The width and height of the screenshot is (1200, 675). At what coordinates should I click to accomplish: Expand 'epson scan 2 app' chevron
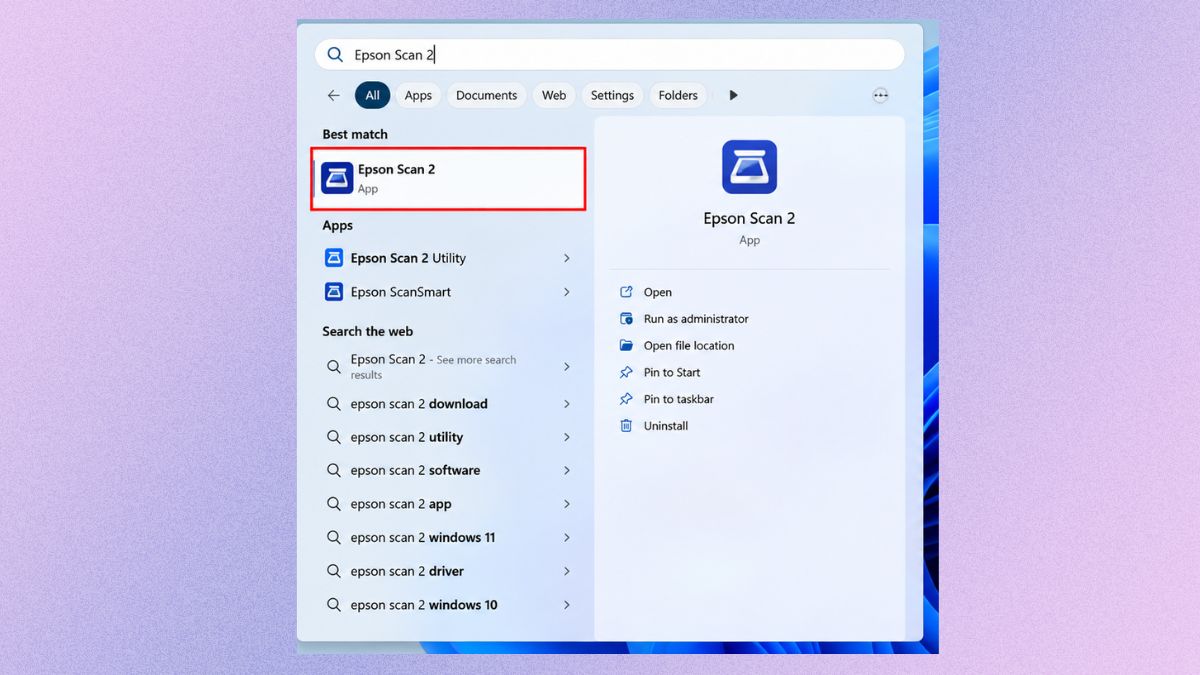click(566, 504)
